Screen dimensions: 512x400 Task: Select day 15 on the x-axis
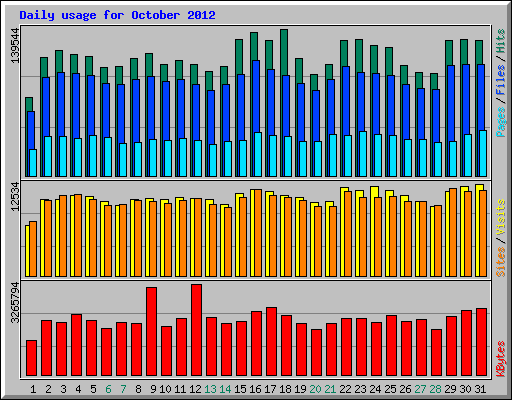click(240, 389)
